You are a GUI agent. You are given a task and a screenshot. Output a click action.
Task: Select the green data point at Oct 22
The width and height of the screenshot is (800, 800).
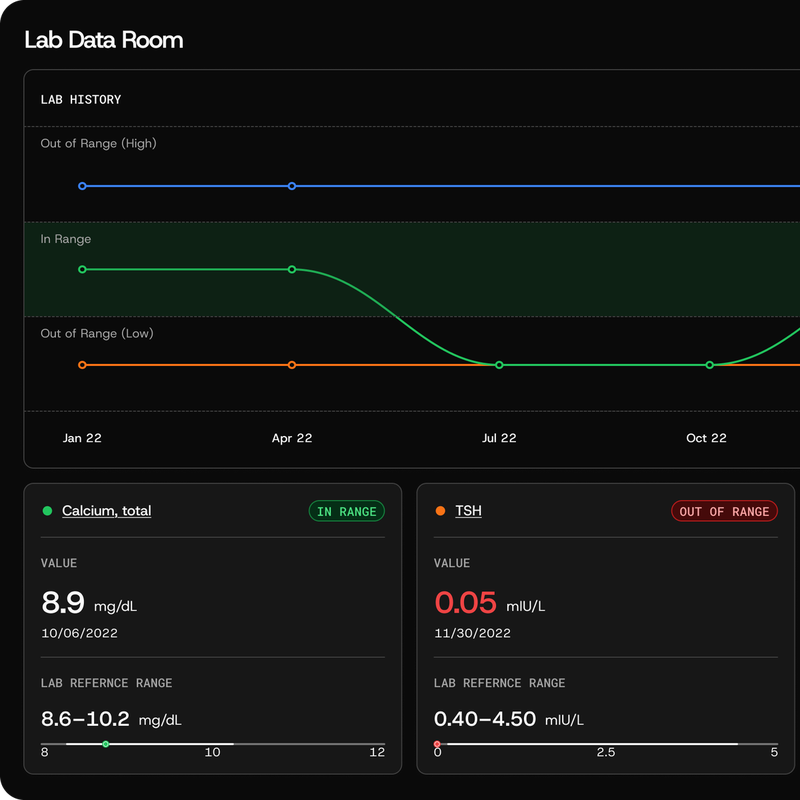pos(710,365)
